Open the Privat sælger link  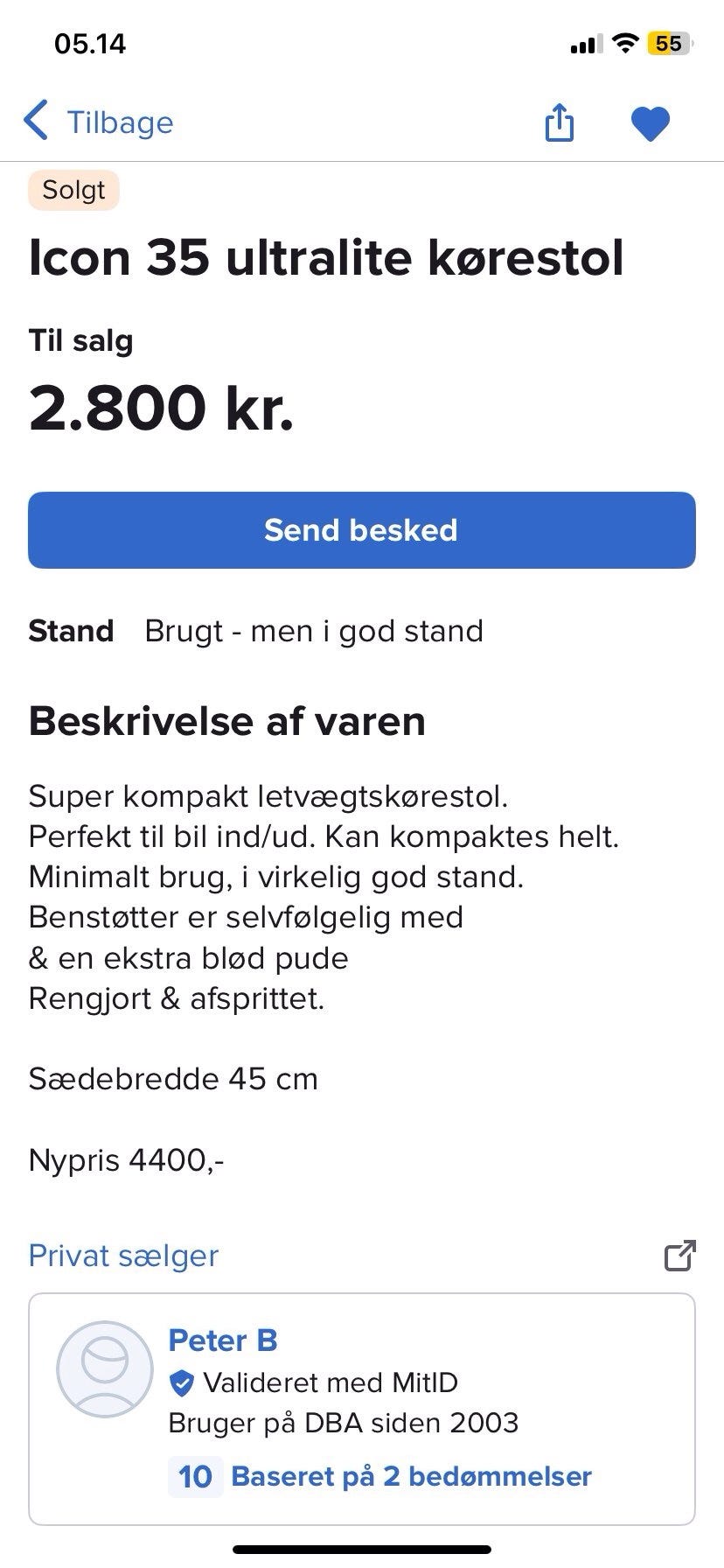coord(123,1256)
